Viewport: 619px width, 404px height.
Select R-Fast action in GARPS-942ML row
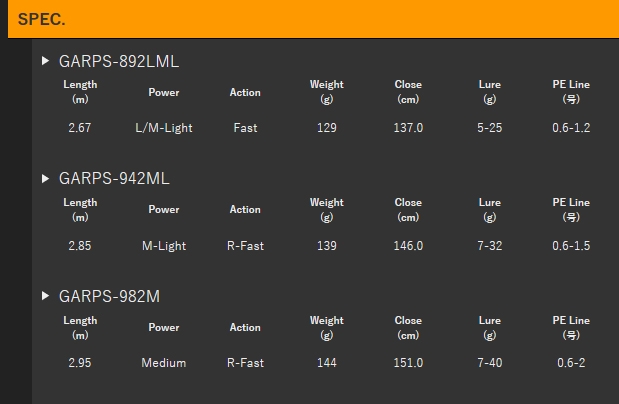click(245, 246)
